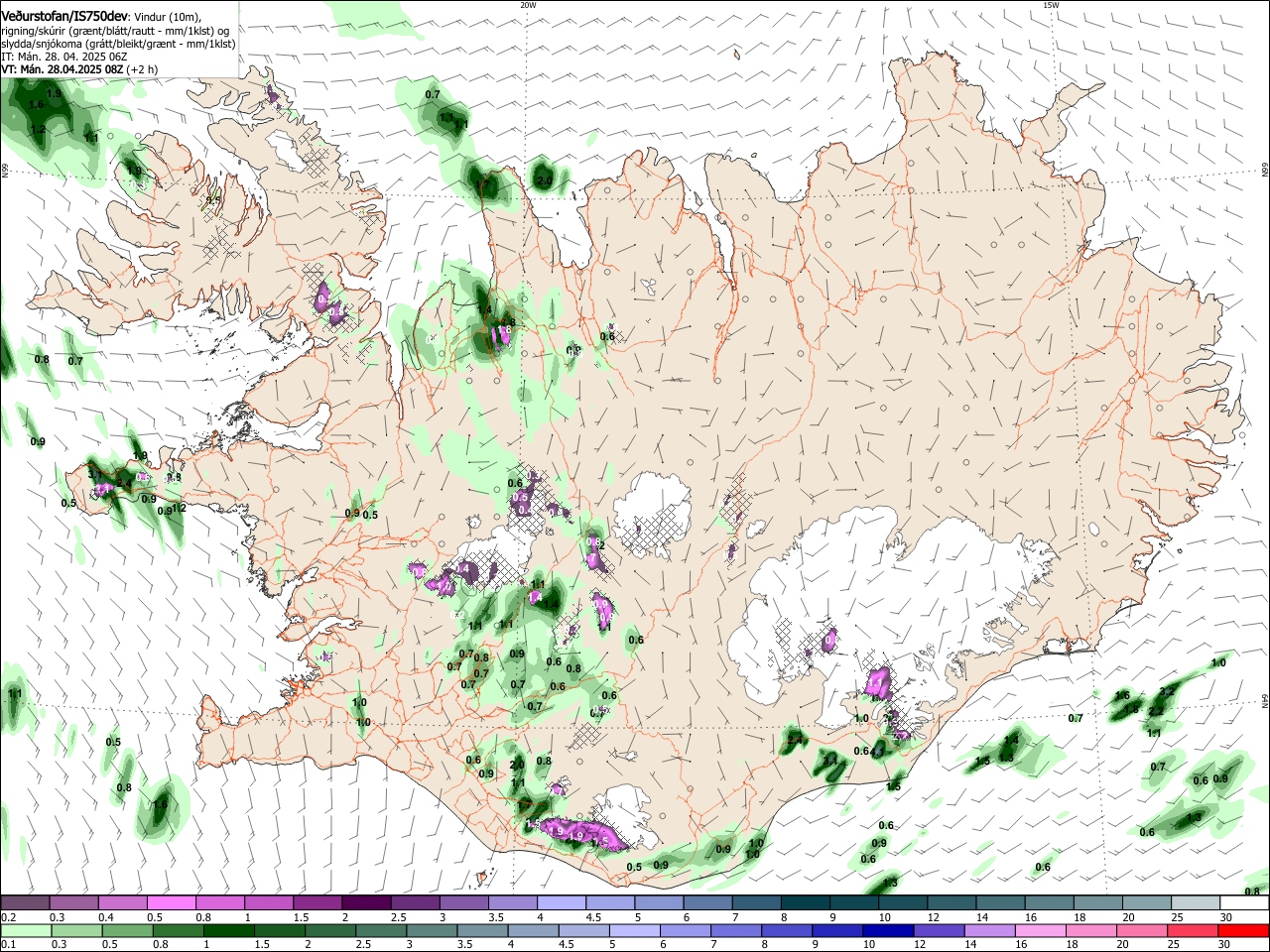Viewport: 1270px width, 952px height.
Task: Click the pure red 30 rain legend swatch
Action: click(x=1242, y=931)
